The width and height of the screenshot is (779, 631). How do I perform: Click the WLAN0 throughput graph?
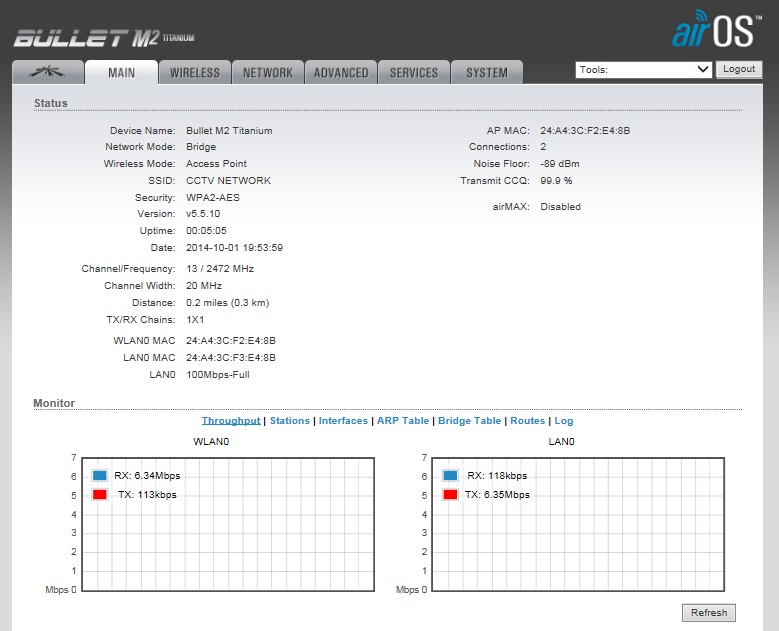(x=228, y=524)
